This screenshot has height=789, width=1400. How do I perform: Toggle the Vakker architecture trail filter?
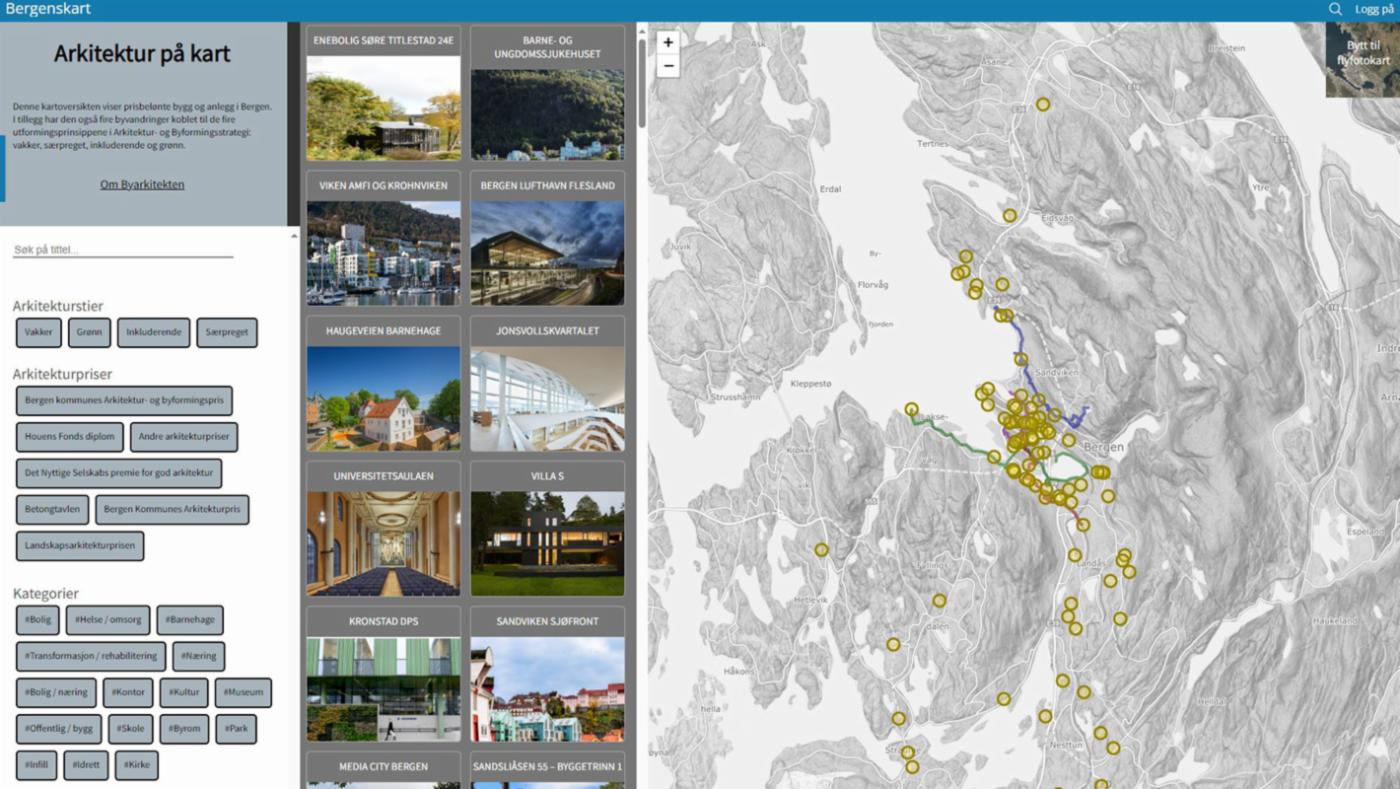coord(39,333)
